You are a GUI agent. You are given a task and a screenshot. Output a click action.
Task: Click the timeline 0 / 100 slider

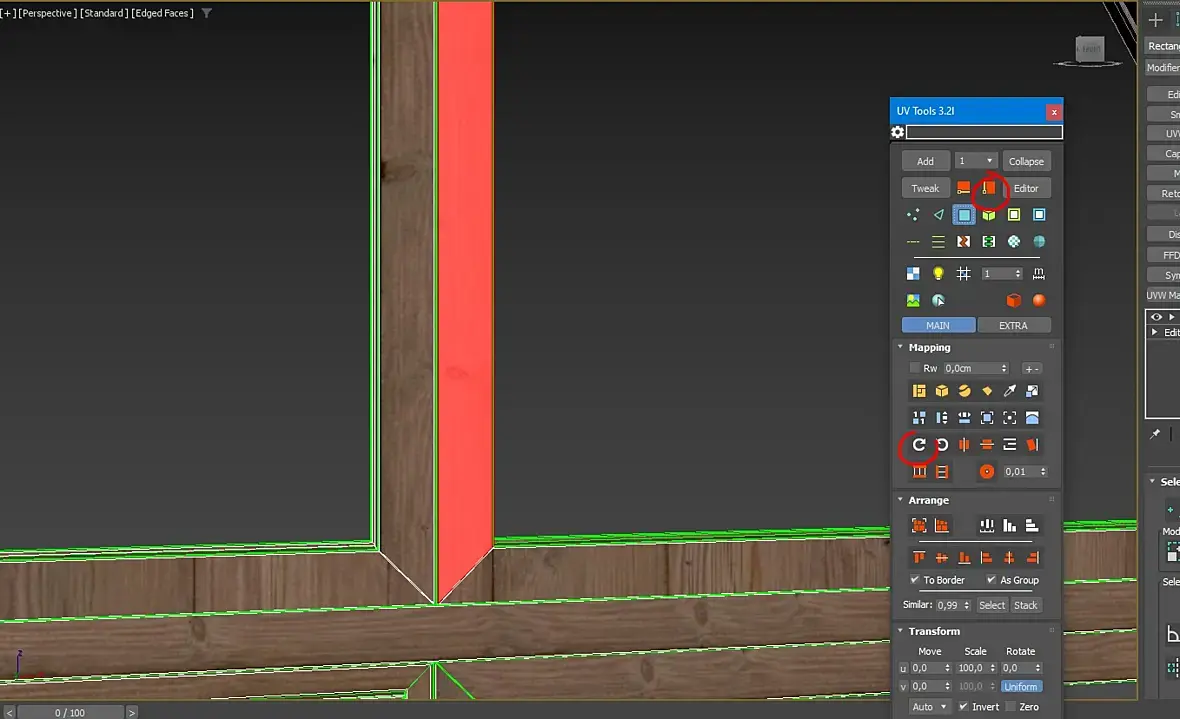[x=70, y=712]
